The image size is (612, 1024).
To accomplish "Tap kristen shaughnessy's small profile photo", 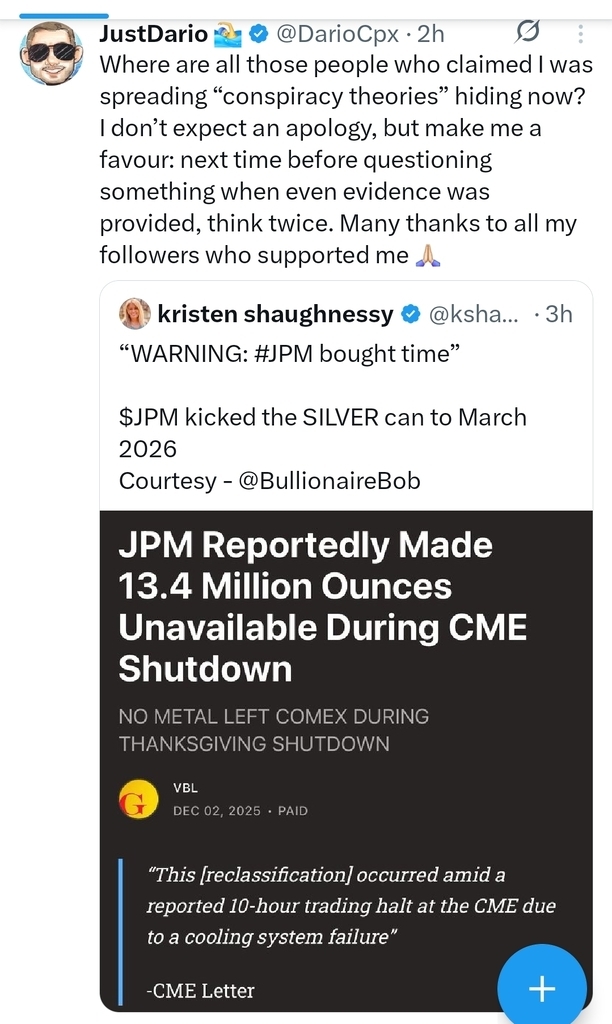I will 134,314.
